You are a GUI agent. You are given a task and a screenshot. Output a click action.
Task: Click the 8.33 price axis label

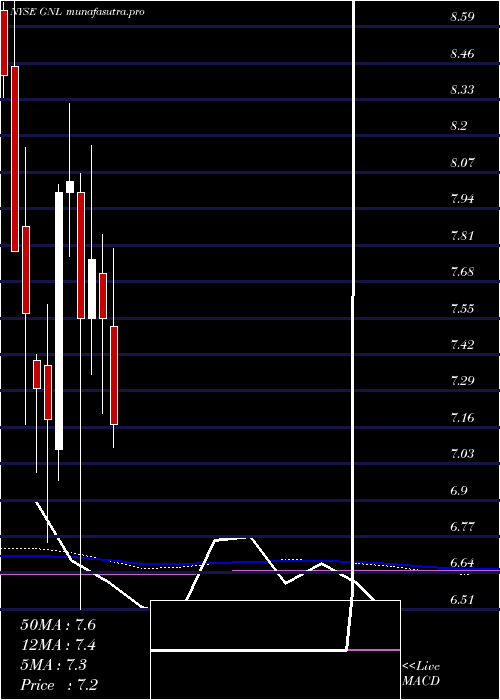[x=462, y=90]
